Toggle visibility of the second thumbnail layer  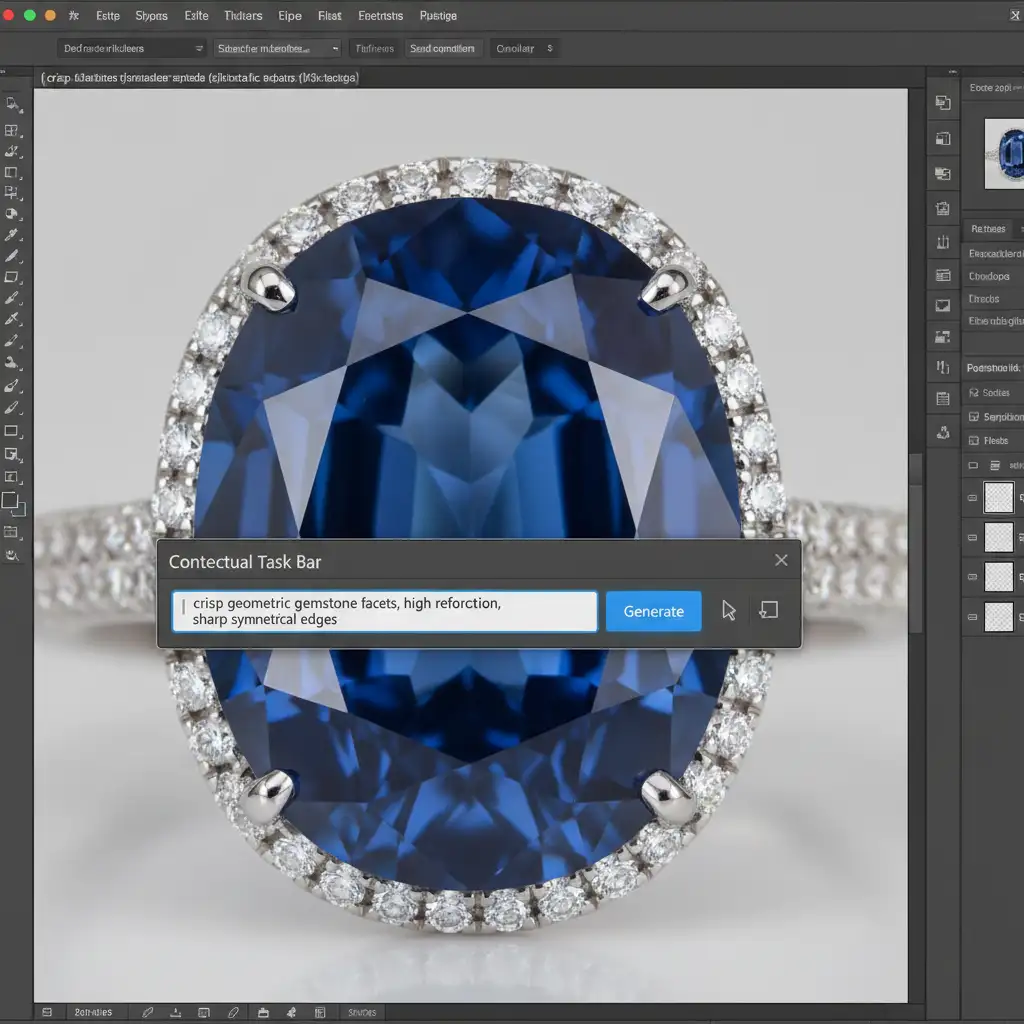[x=971, y=538]
